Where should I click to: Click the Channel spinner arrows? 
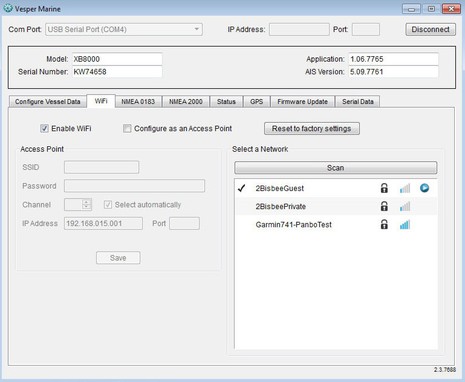click(86, 204)
